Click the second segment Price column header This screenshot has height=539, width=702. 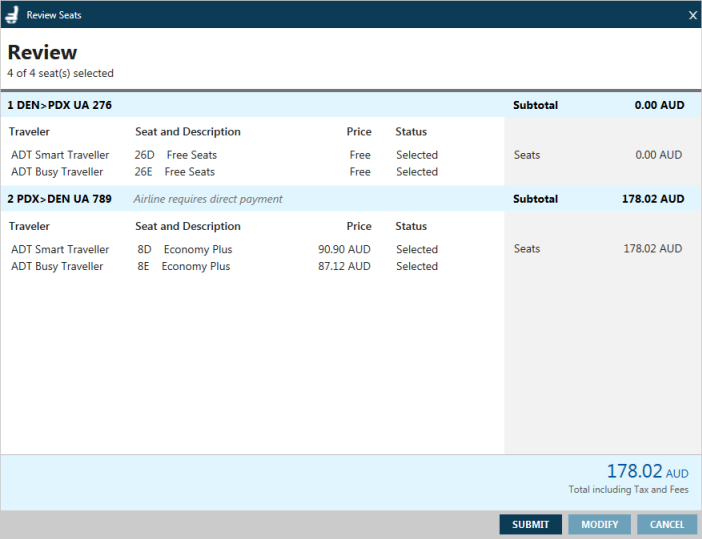pos(359,226)
